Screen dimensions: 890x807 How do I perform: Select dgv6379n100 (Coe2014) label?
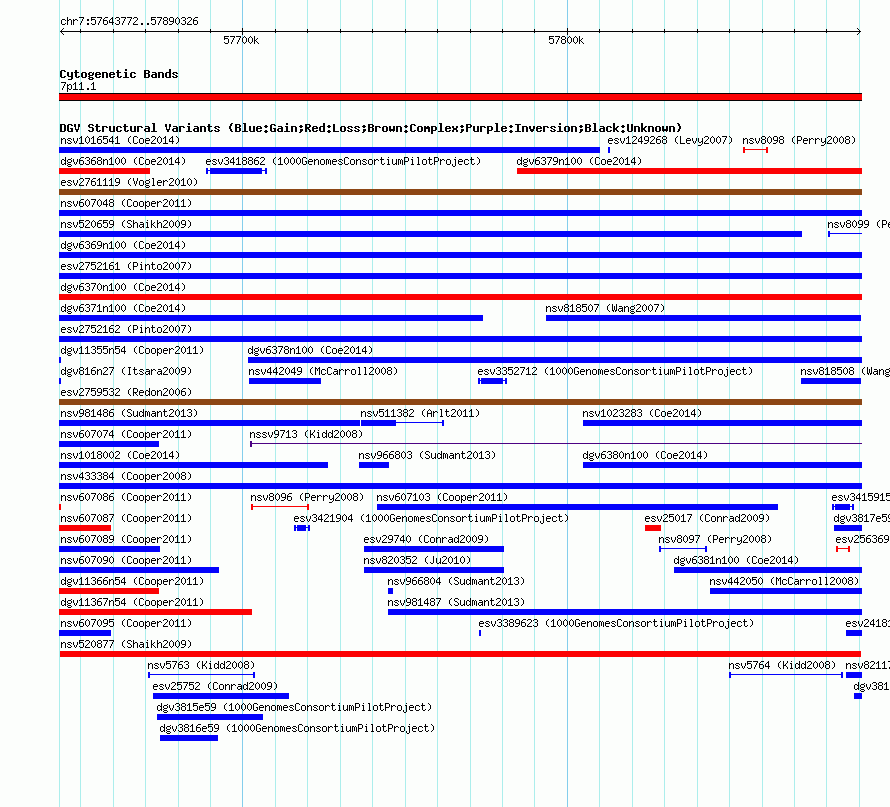pos(579,161)
